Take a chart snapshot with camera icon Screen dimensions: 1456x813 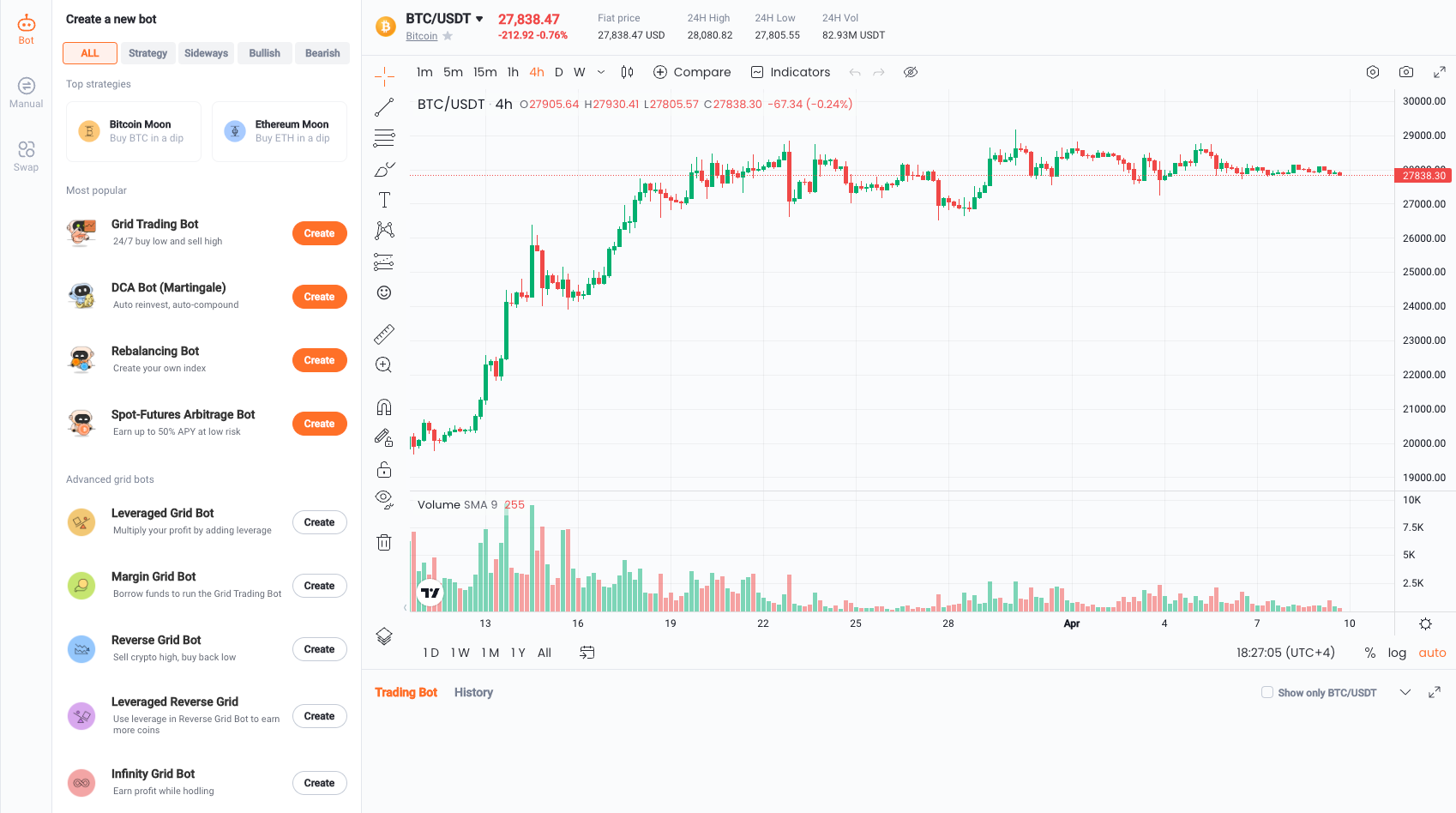(1406, 72)
